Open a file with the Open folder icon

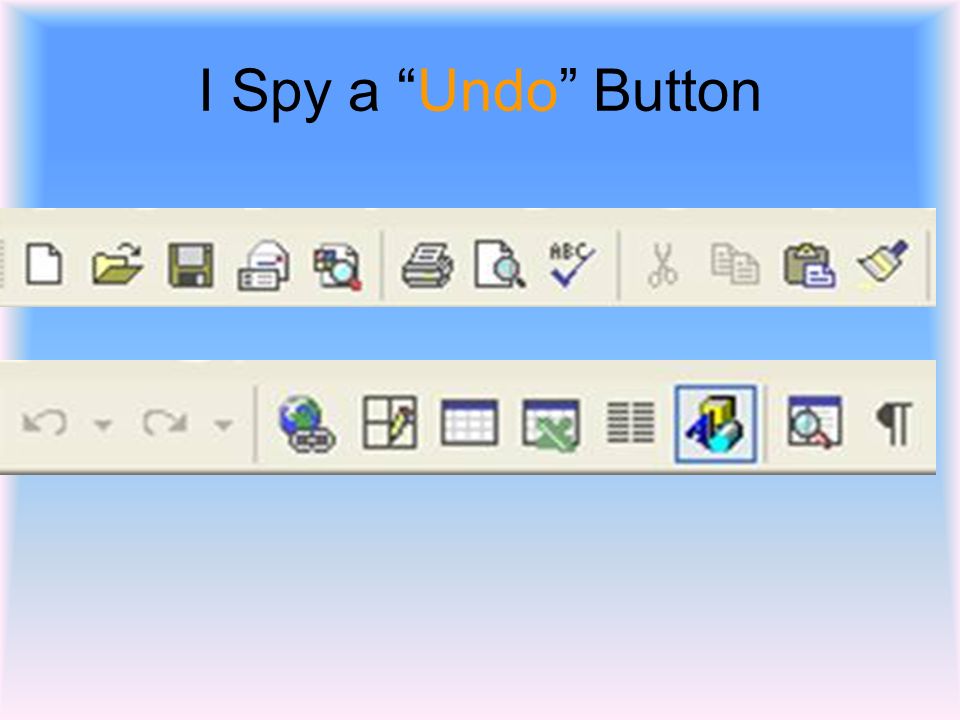[x=117, y=264]
